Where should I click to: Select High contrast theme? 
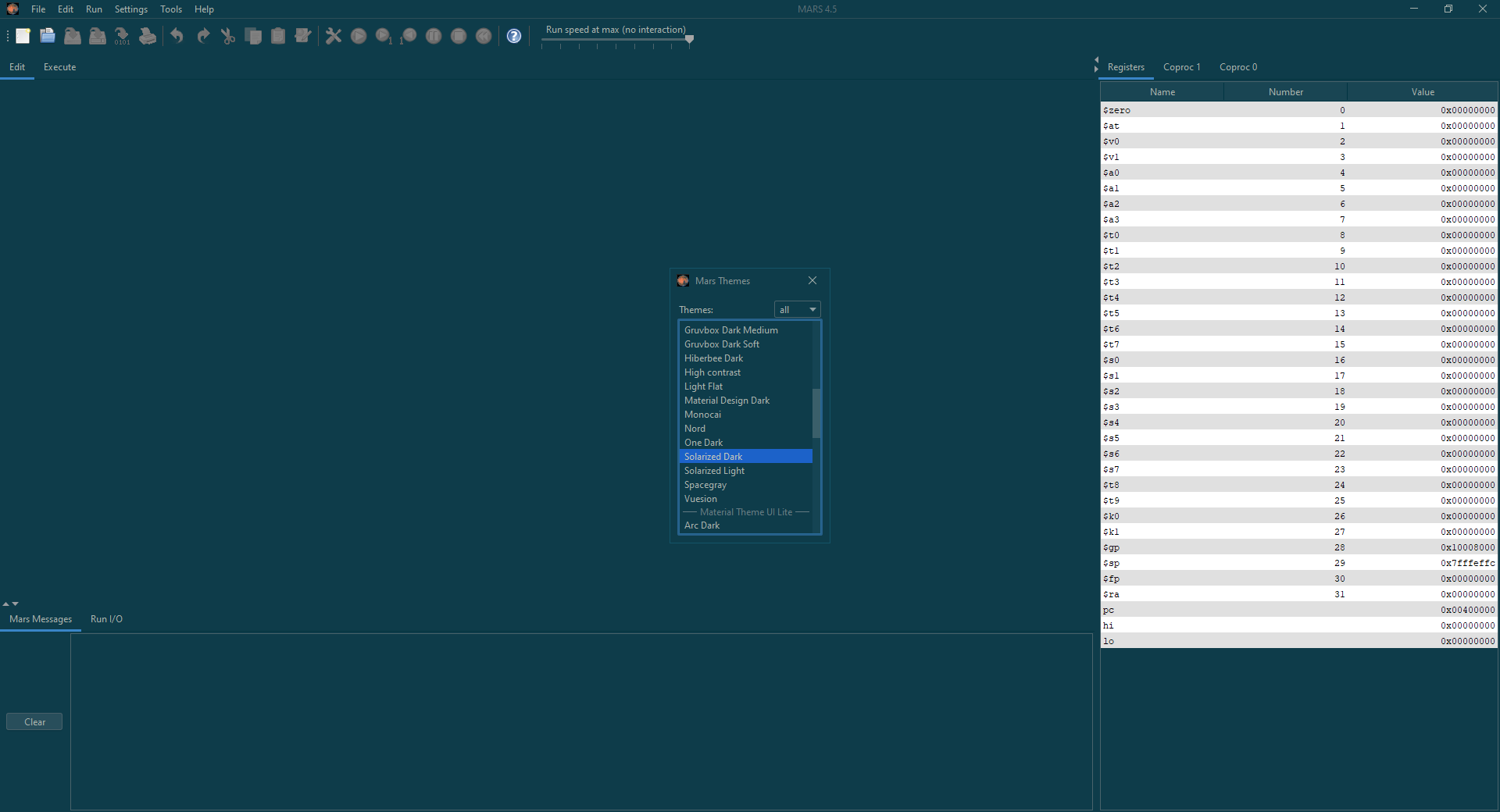point(745,372)
